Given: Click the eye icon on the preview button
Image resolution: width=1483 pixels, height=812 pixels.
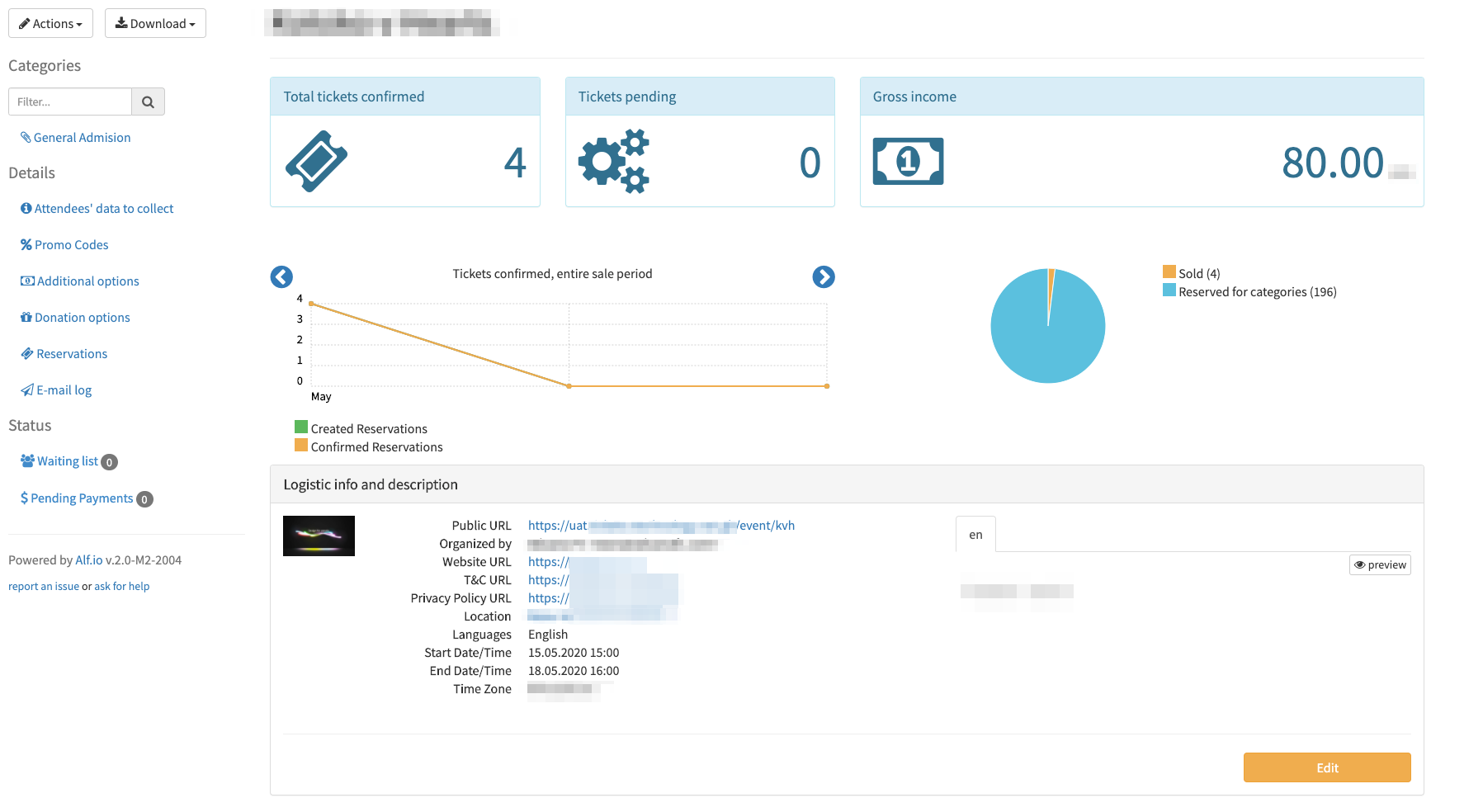Looking at the screenshot, I should [x=1359, y=564].
